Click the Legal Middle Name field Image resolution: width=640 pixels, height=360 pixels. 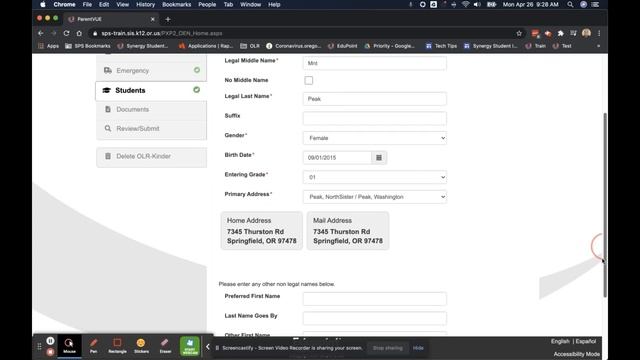point(374,63)
